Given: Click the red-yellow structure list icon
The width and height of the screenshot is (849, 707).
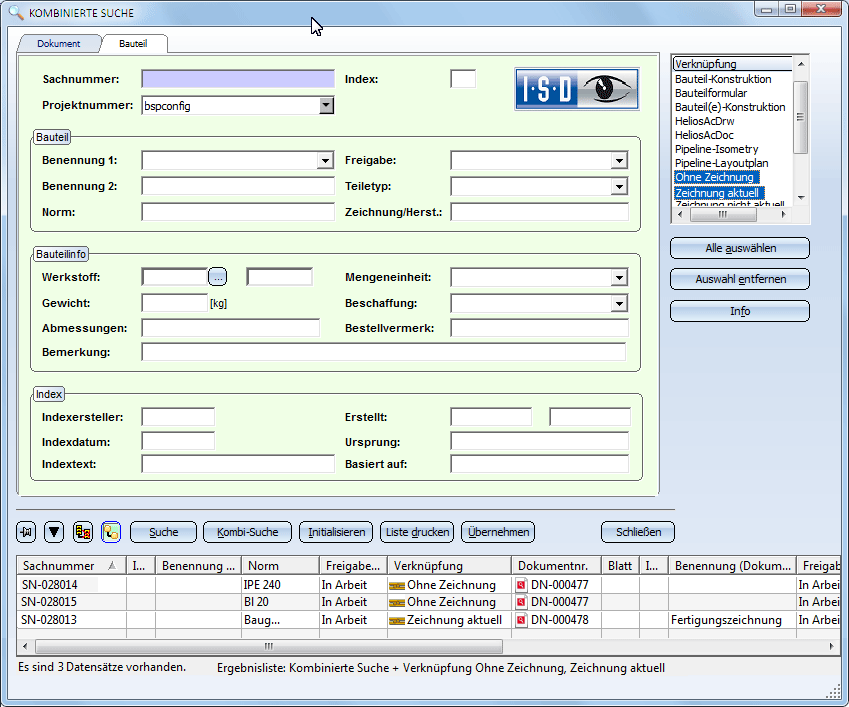Looking at the screenshot, I should pos(83,532).
